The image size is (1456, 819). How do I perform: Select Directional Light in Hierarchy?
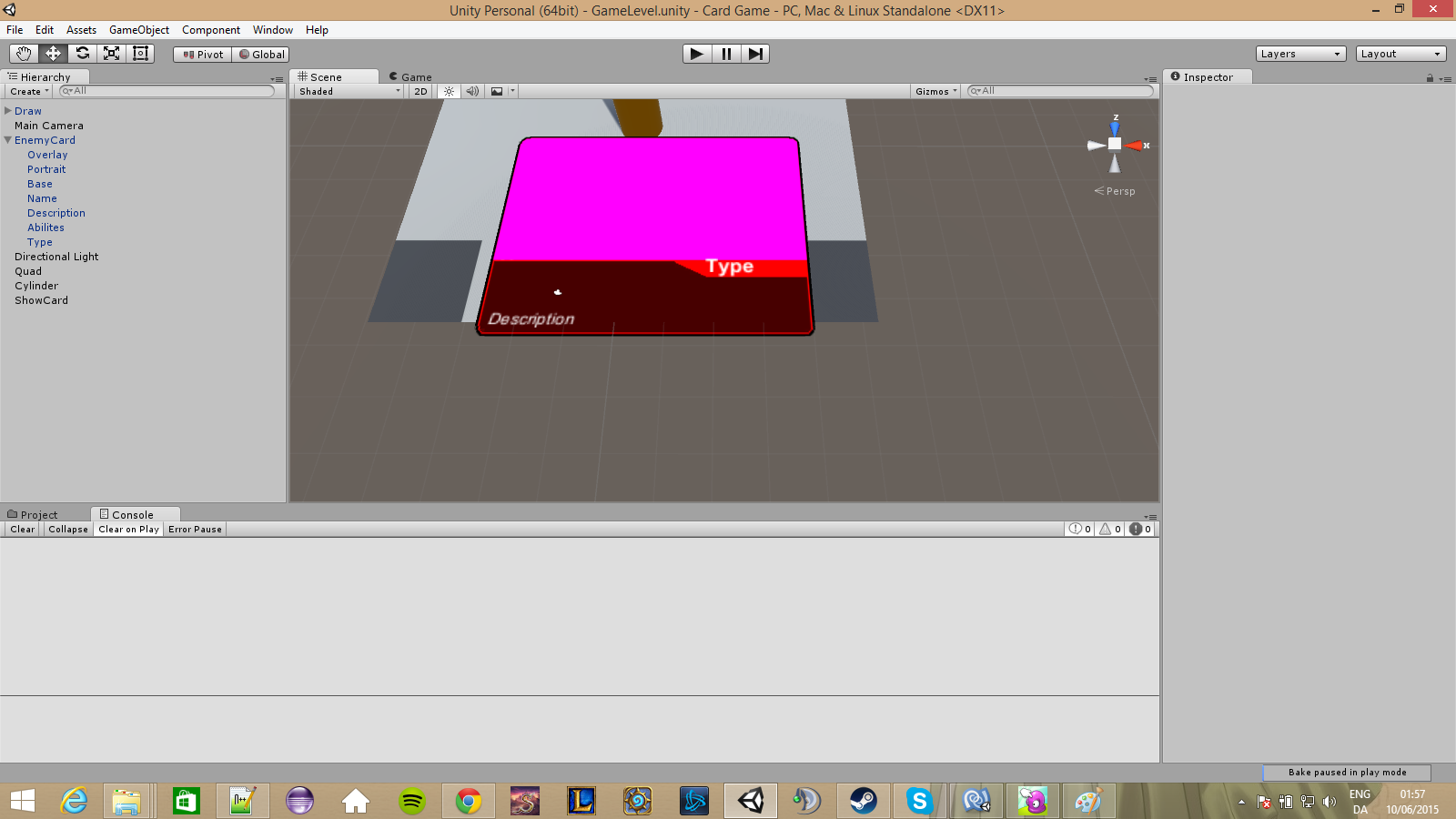pyautogui.click(x=56, y=257)
